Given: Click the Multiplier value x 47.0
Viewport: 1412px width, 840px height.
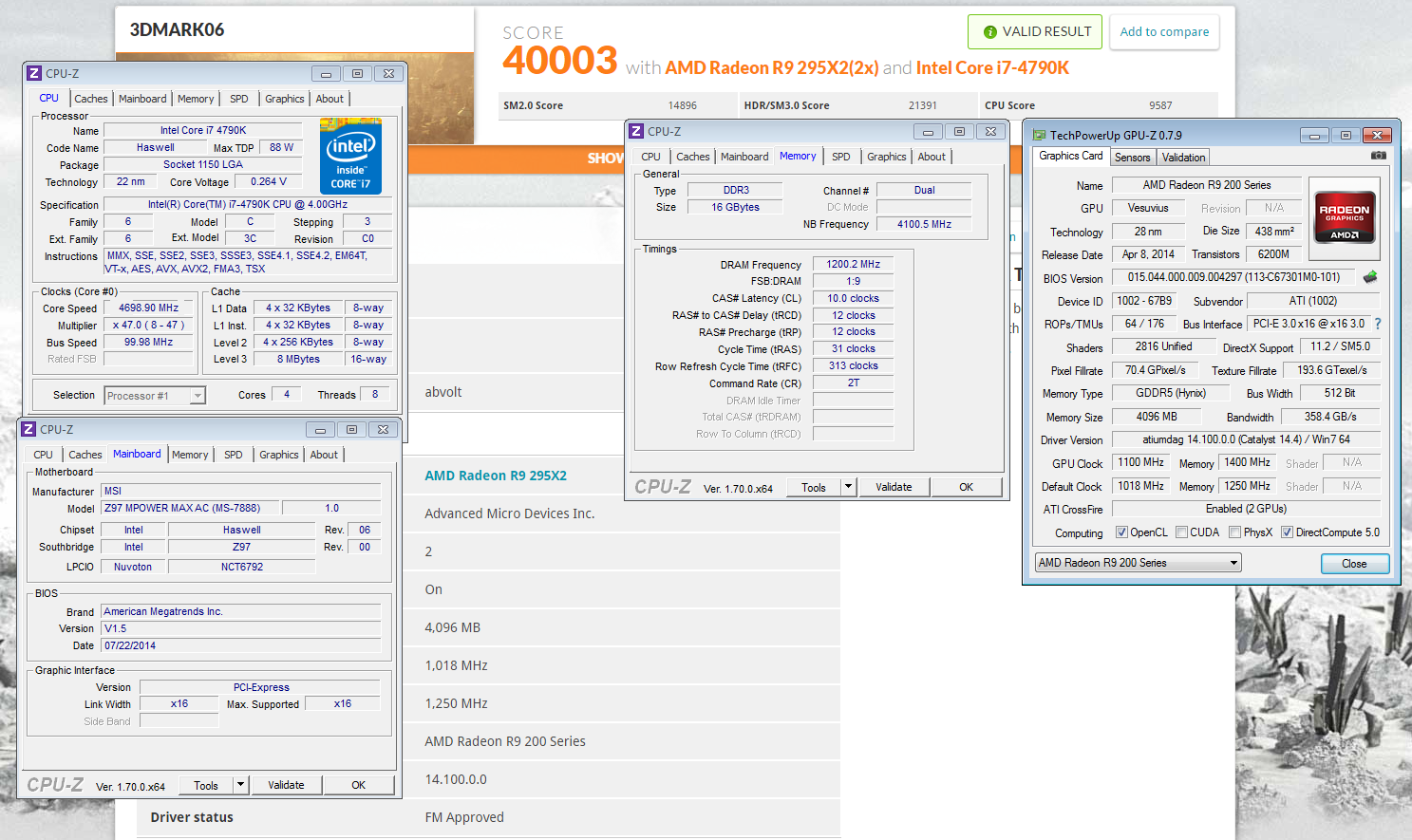Looking at the screenshot, I should [148, 325].
